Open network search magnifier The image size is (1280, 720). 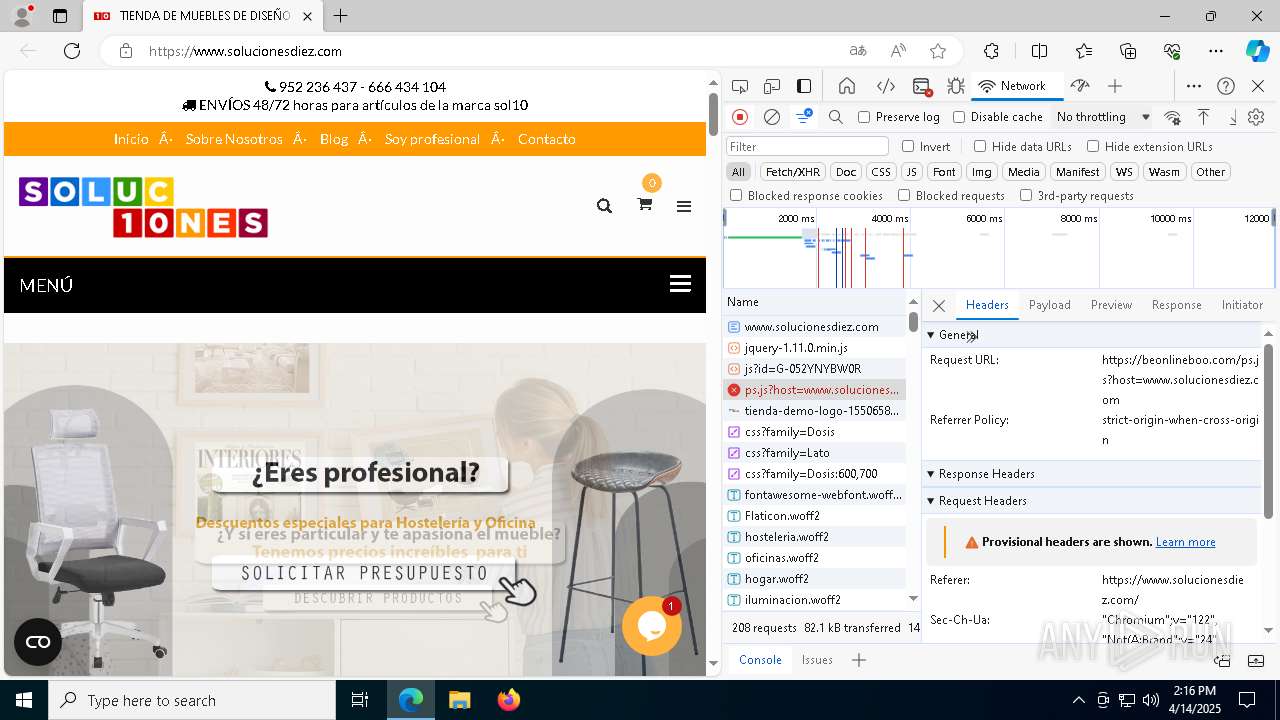coord(836,117)
